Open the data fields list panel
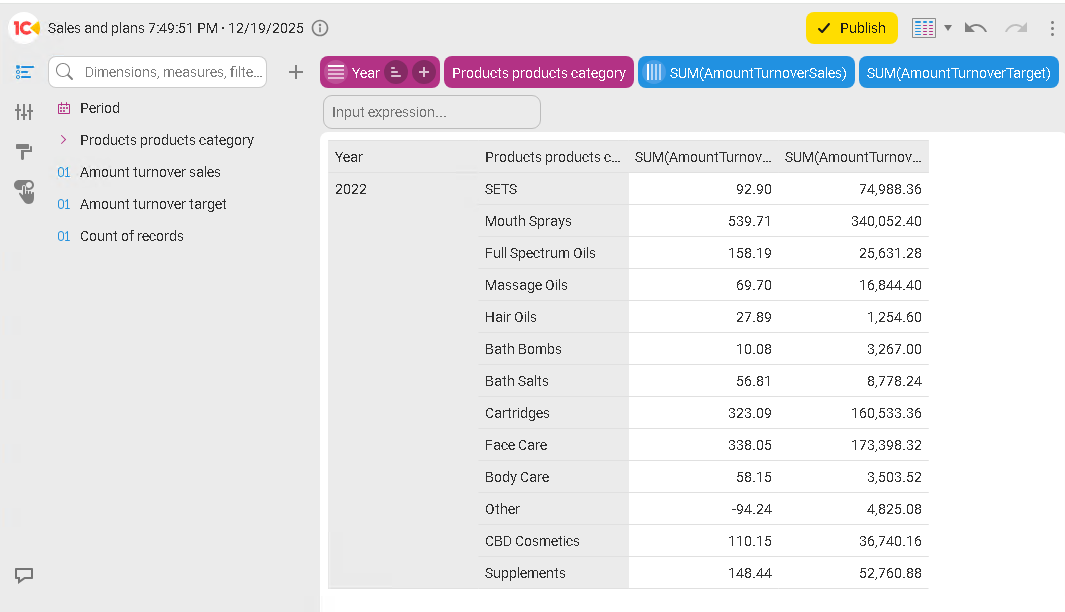 (24, 72)
